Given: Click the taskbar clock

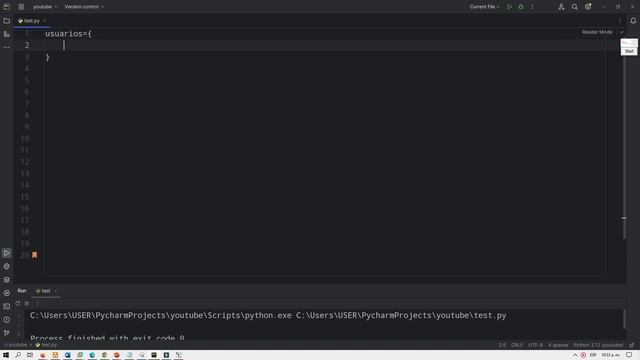Looking at the screenshot, I should tap(610, 355).
